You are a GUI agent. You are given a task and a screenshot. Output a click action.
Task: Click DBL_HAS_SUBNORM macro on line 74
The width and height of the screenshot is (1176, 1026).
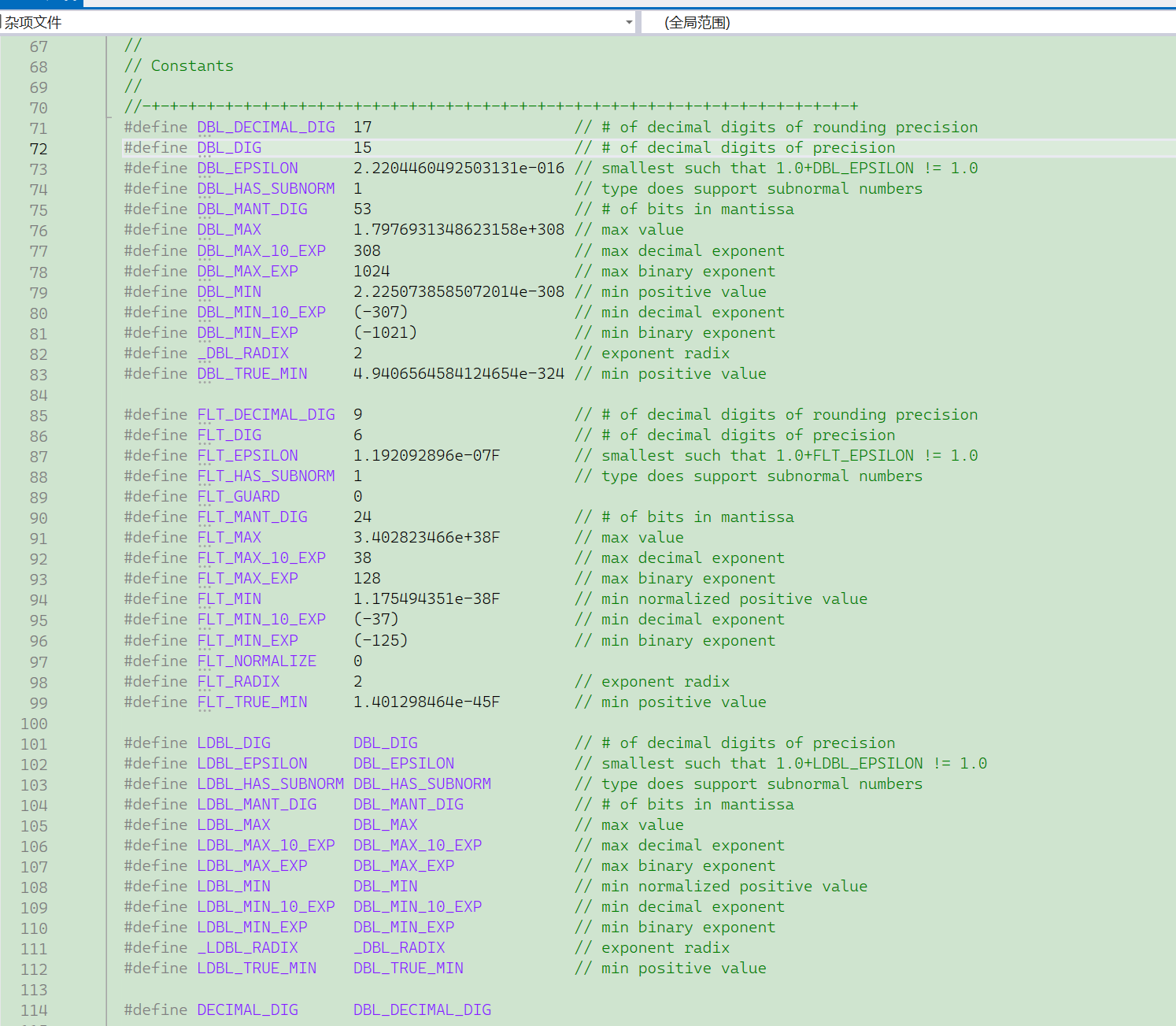click(266, 188)
